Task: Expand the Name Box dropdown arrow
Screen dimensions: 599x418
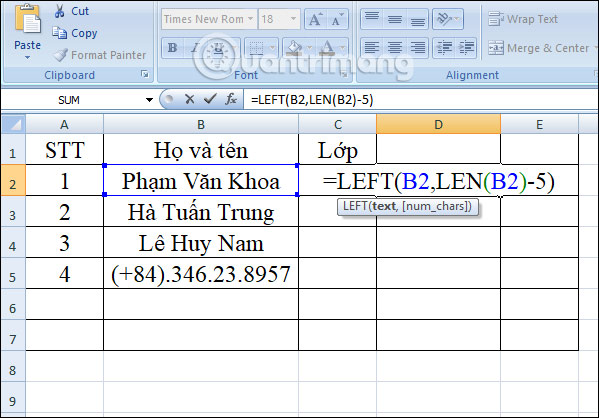Action: (x=149, y=100)
